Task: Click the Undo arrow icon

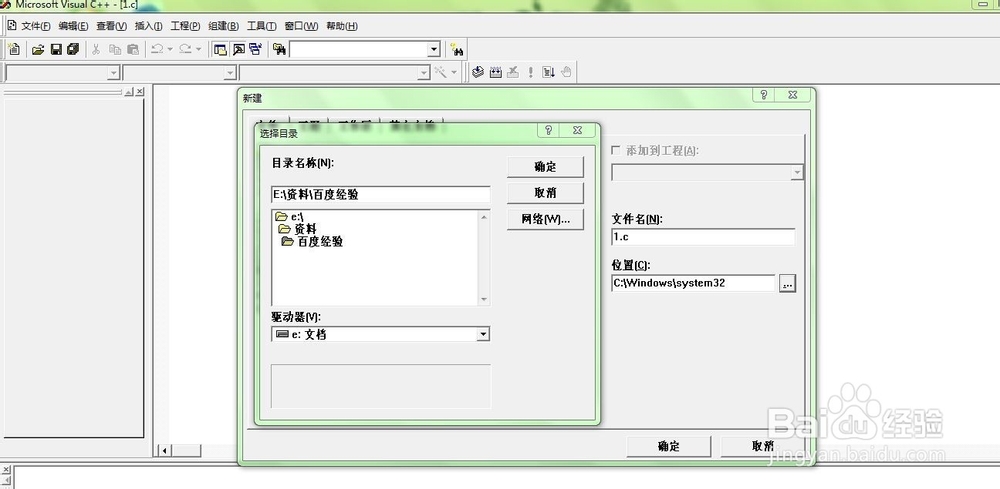Action: click(x=157, y=48)
